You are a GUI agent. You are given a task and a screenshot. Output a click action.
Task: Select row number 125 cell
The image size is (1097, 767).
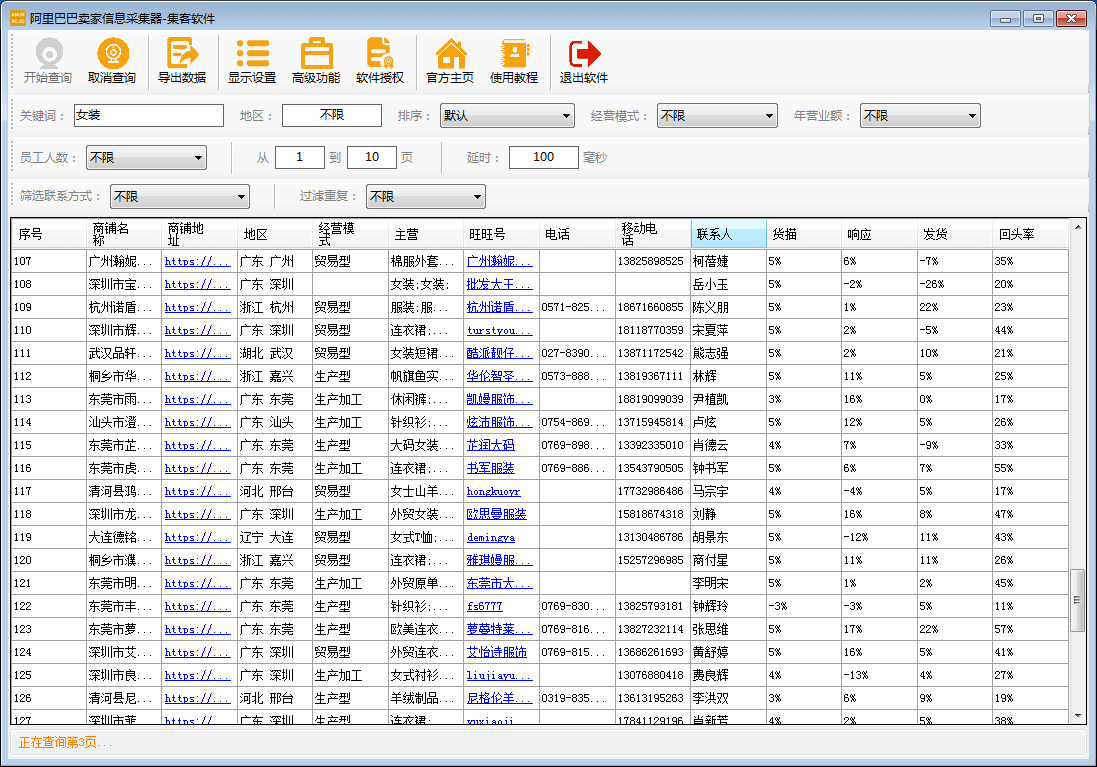(48, 675)
